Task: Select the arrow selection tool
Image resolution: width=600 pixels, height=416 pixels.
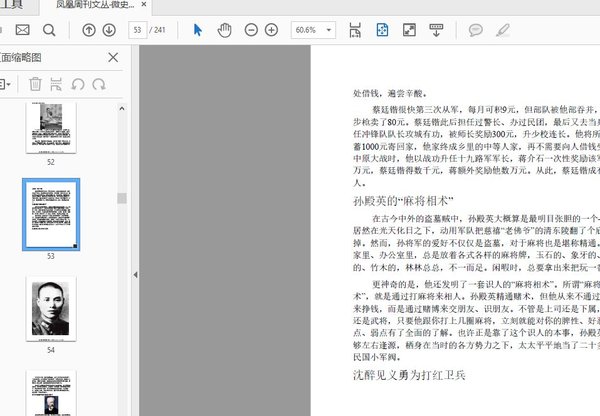Action: click(197, 31)
